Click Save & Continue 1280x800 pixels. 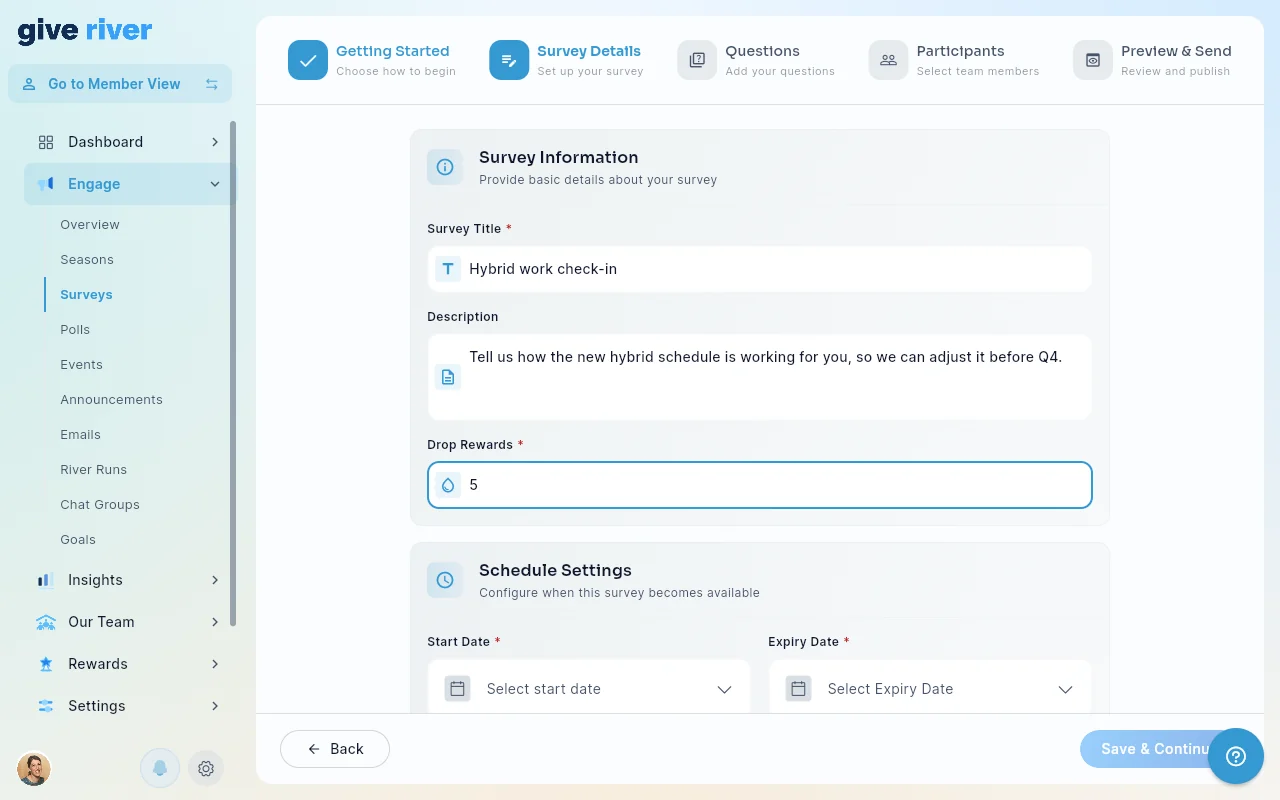pyautogui.click(x=1157, y=749)
